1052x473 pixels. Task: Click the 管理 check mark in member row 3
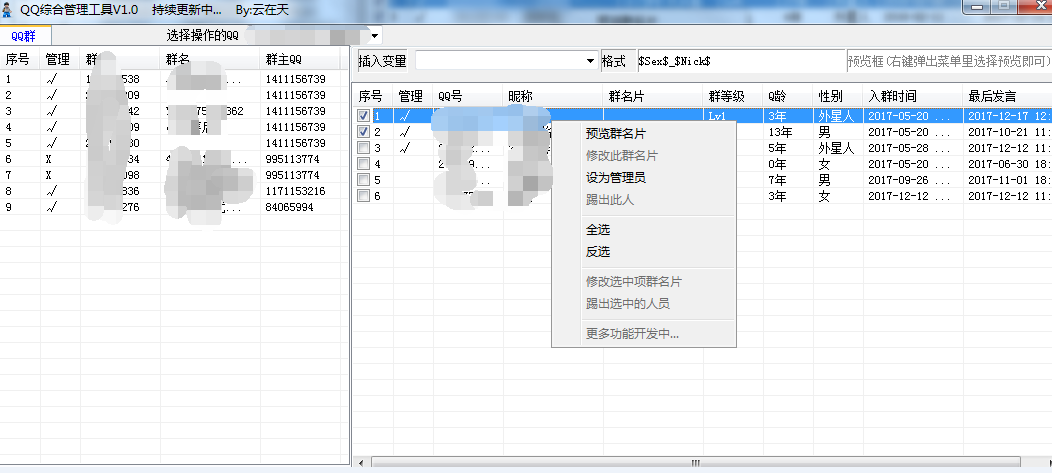pos(404,148)
